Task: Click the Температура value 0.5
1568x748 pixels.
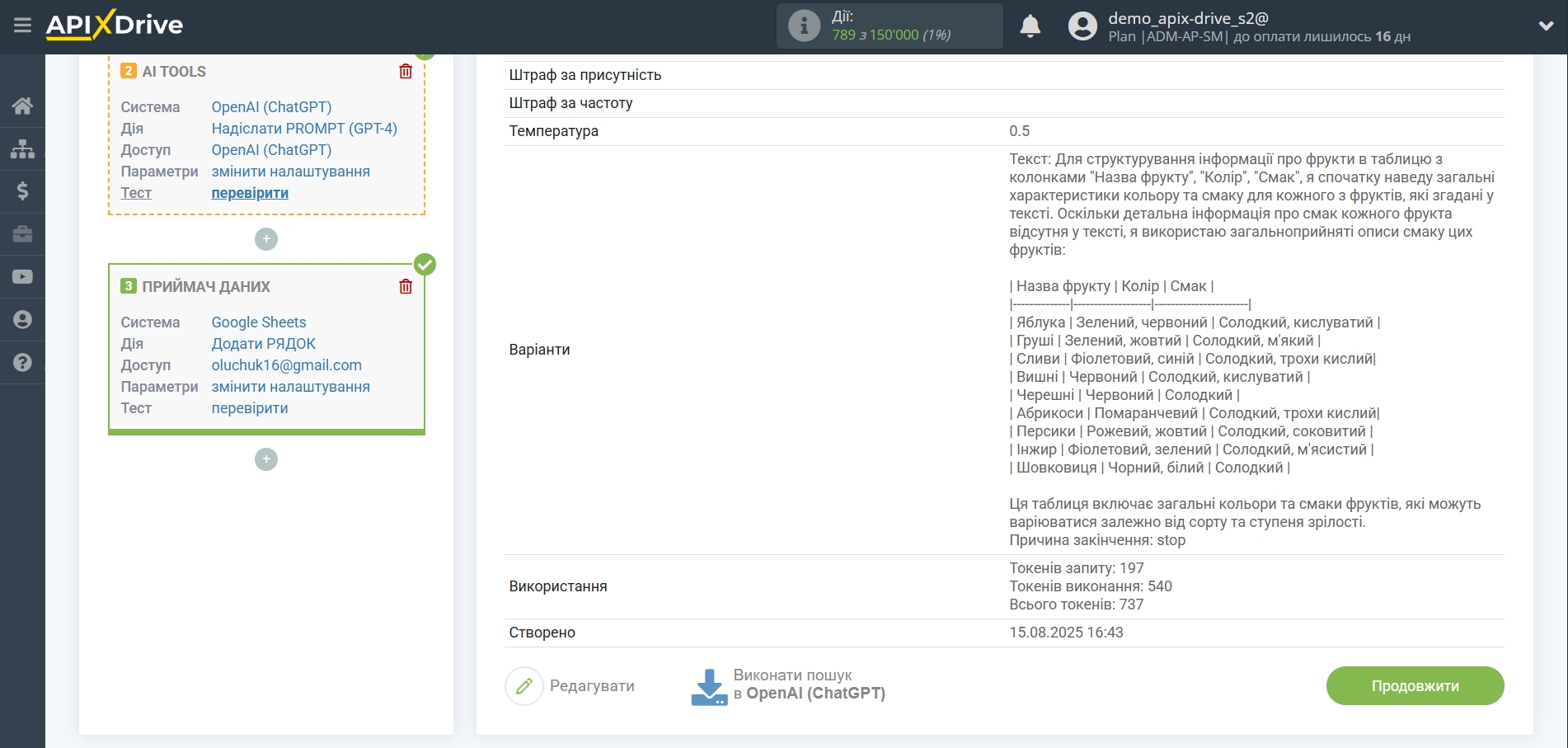Action: click(x=1019, y=131)
